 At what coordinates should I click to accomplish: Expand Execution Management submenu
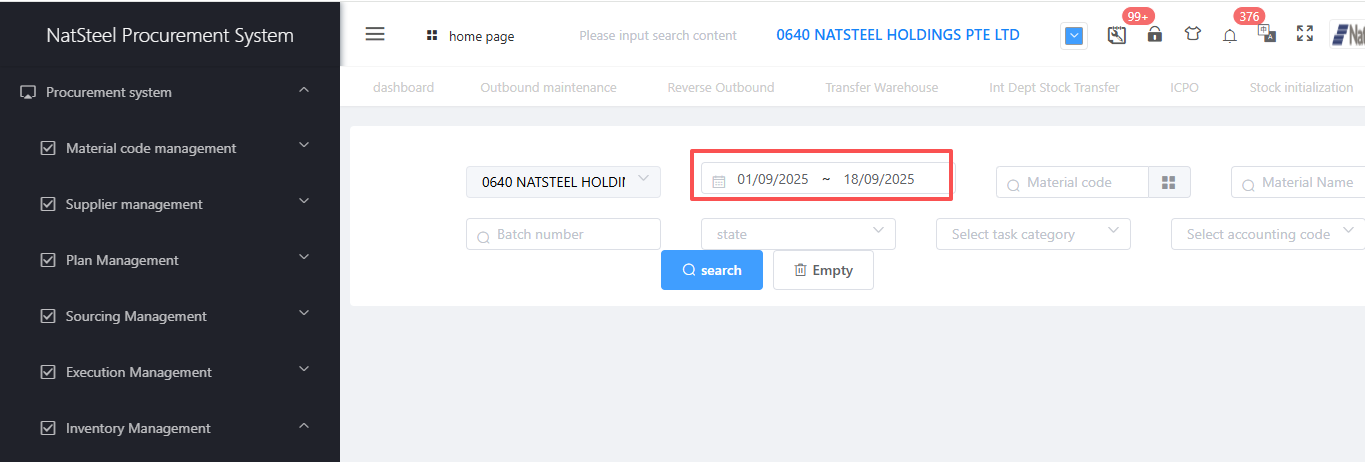click(304, 369)
